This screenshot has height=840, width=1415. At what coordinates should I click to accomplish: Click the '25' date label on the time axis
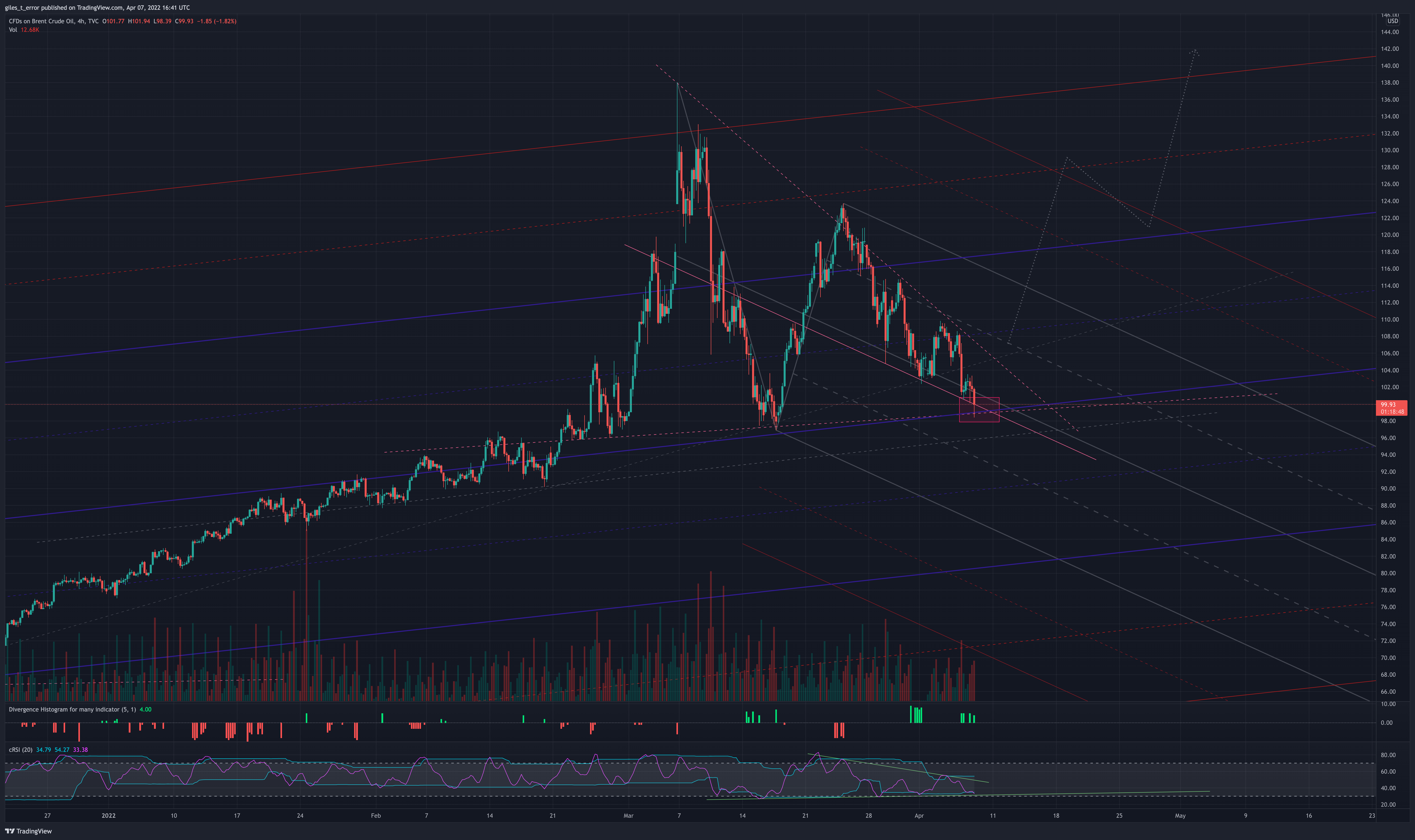[1119, 816]
